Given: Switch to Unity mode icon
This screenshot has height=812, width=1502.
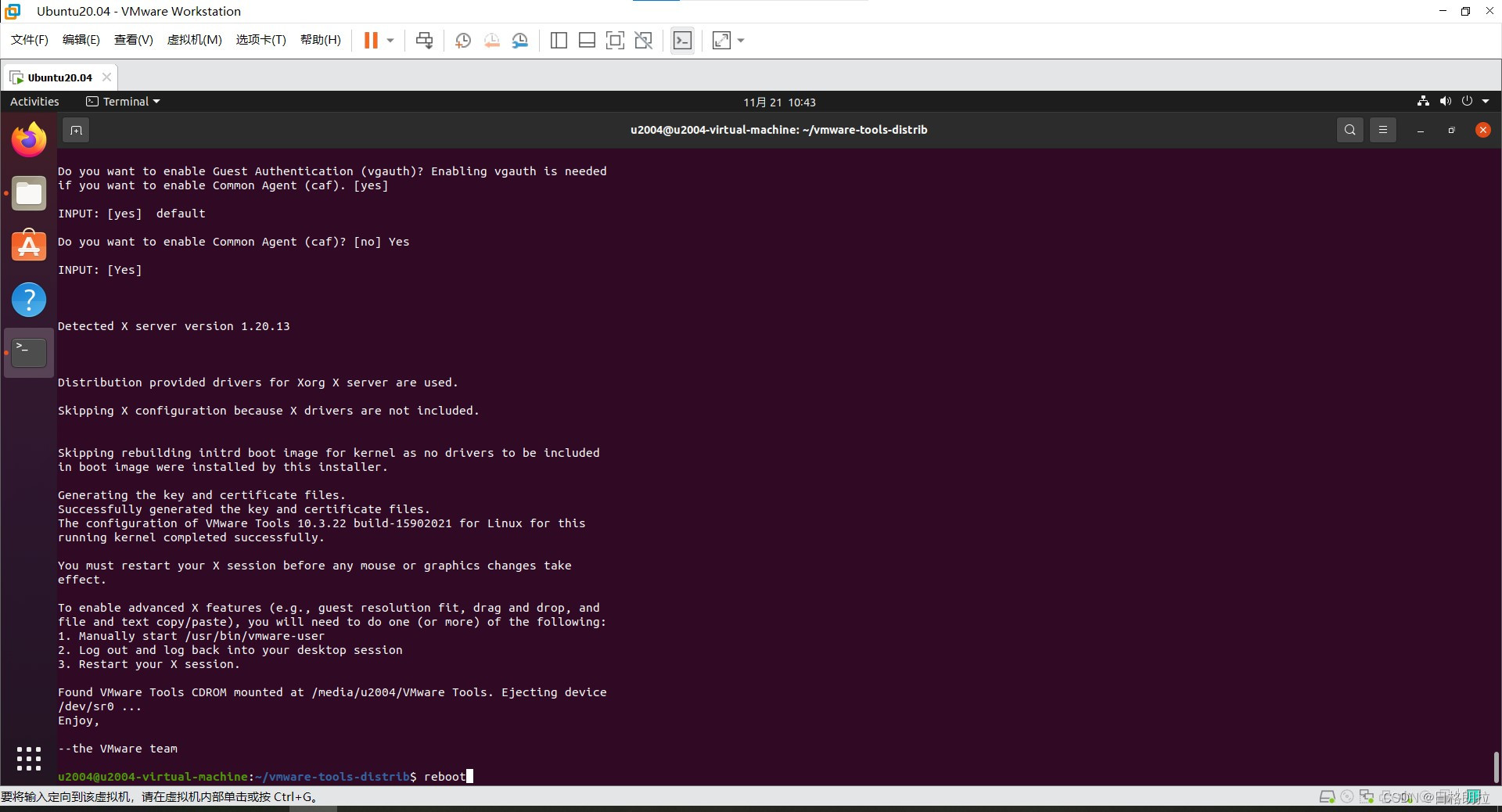Looking at the screenshot, I should click(x=644, y=41).
